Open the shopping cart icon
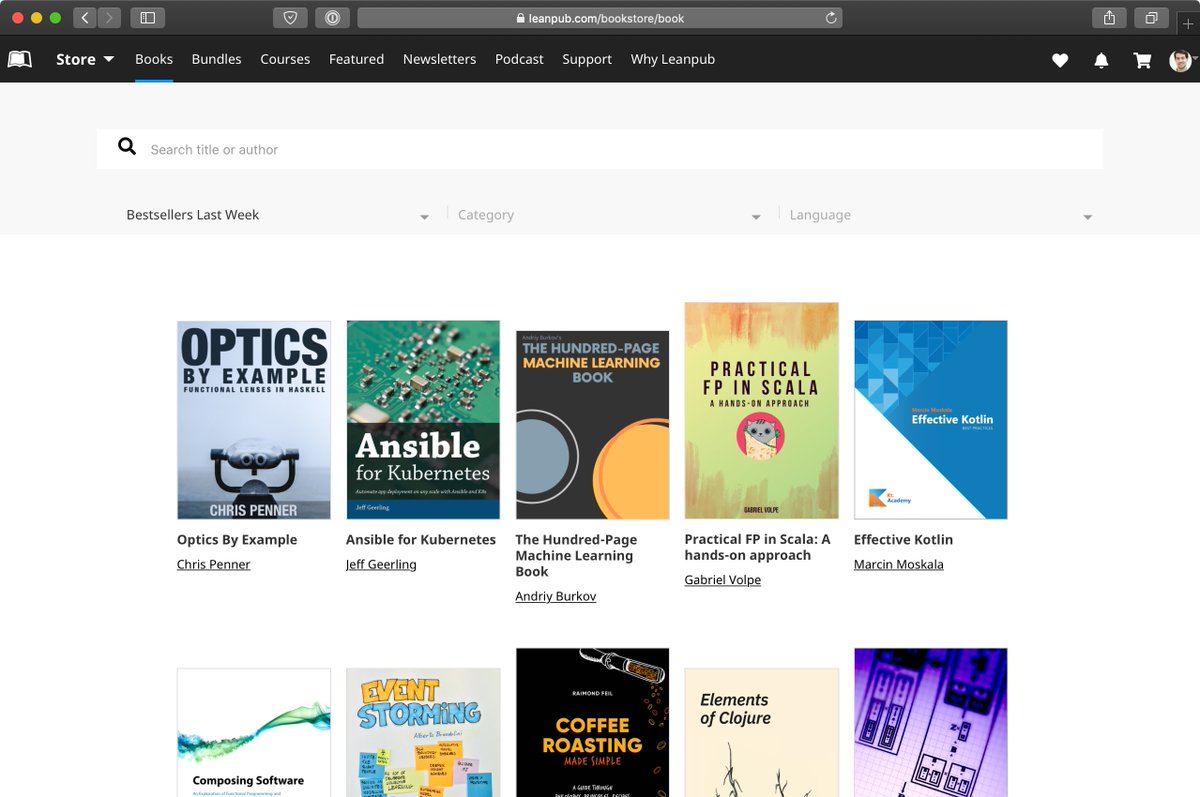The image size is (1200, 797). tap(1142, 60)
